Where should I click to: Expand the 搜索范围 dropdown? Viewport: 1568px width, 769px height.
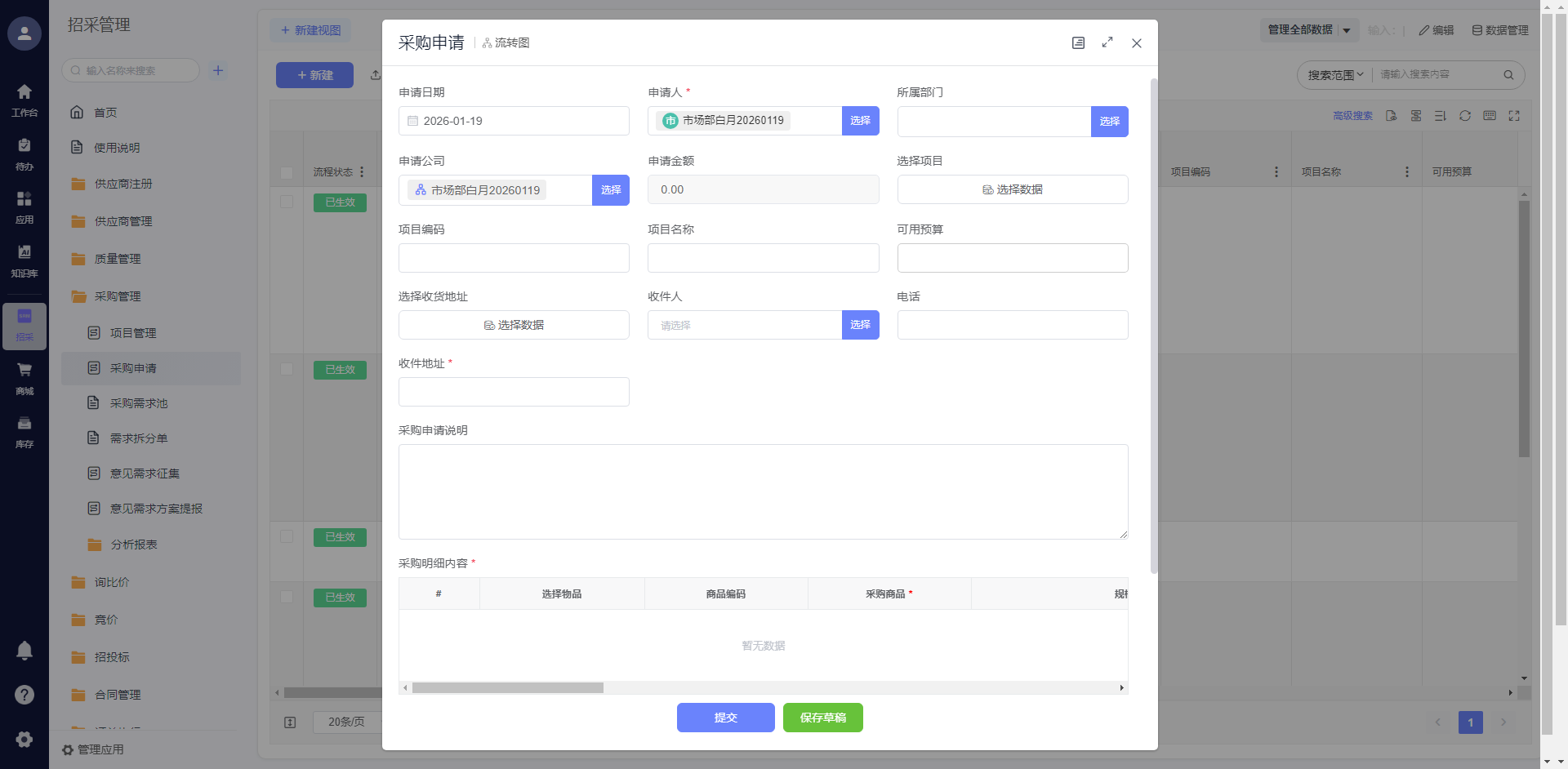[1335, 75]
